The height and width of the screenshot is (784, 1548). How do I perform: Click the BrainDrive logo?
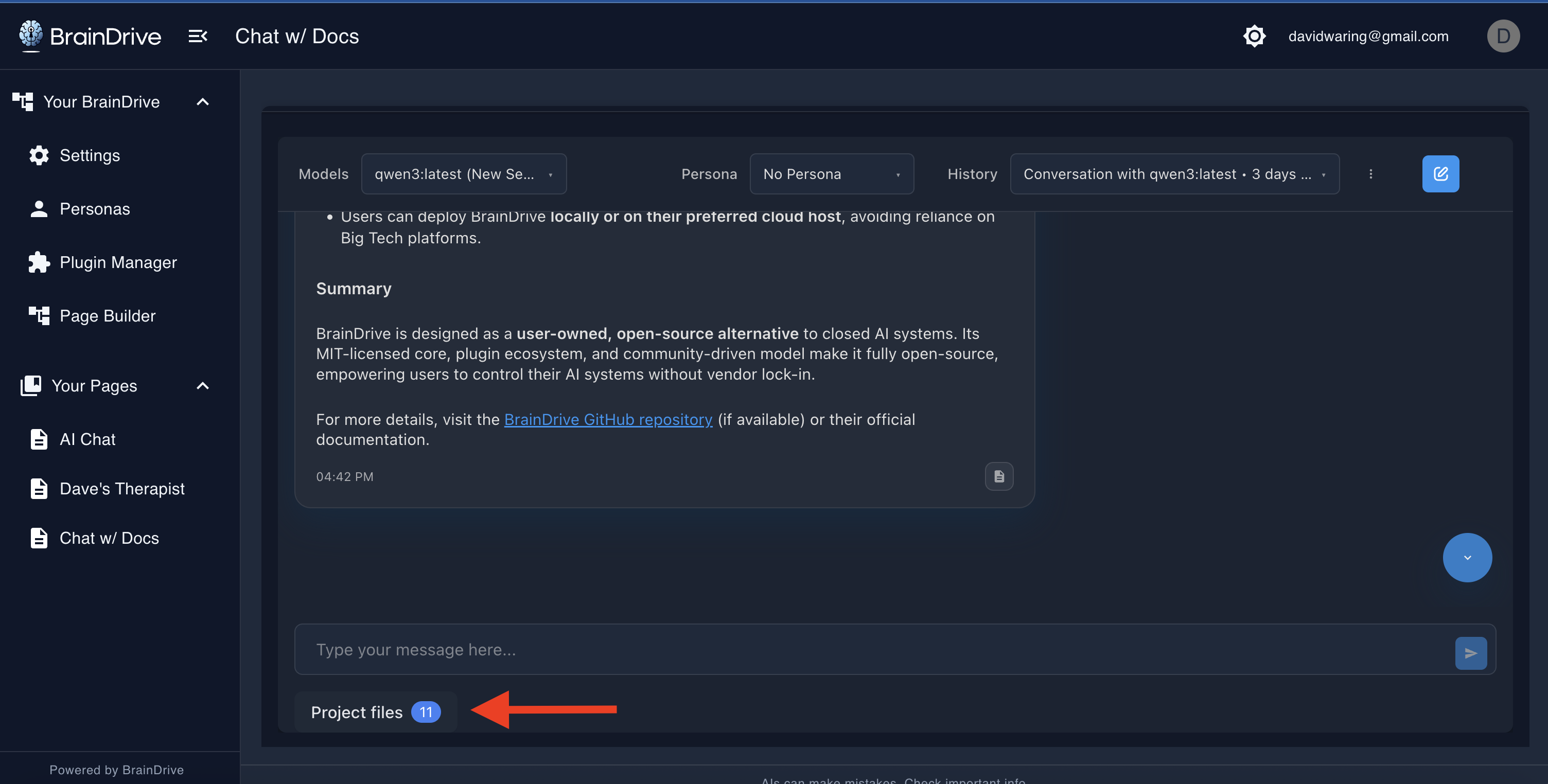(90, 36)
